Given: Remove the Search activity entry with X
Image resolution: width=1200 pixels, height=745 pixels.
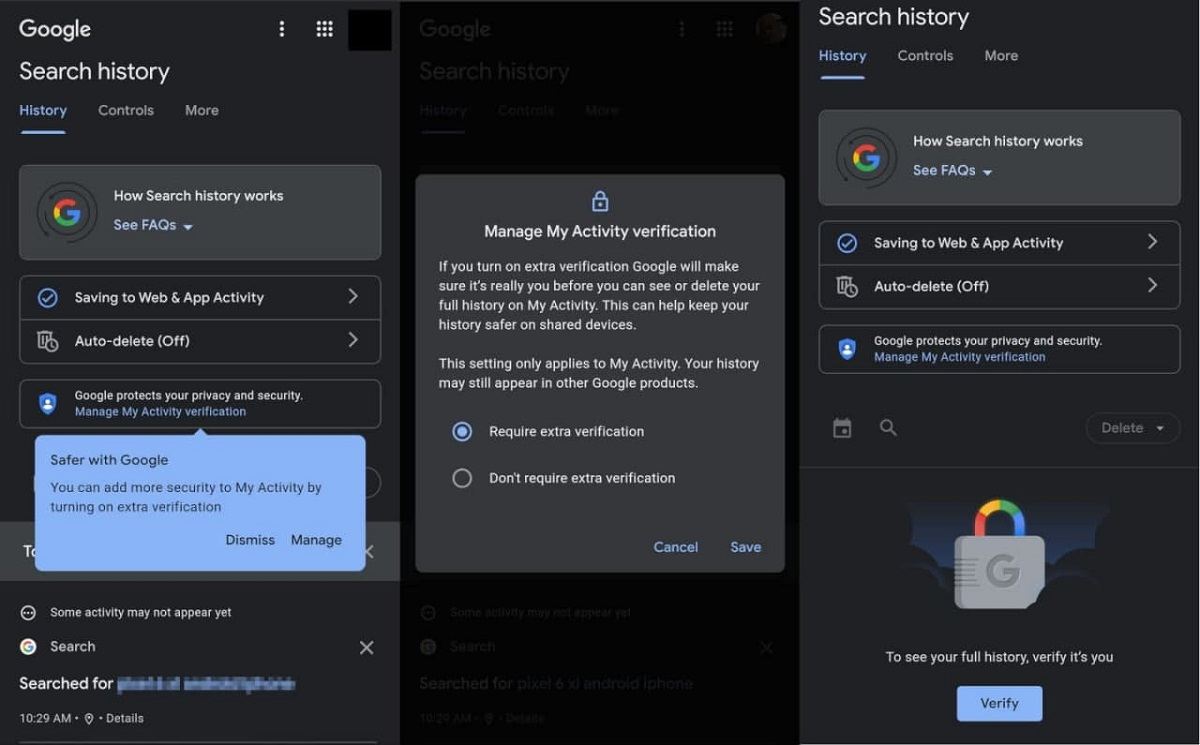Looking at the screenshot, I should [x=366, y=648].
